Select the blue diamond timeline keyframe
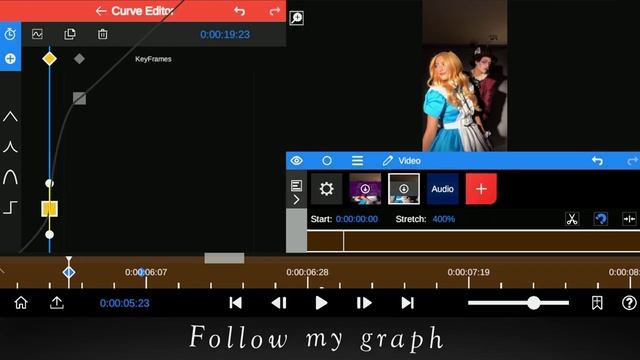Viewport: 640px width, 360px height. [x=69, y=272]
